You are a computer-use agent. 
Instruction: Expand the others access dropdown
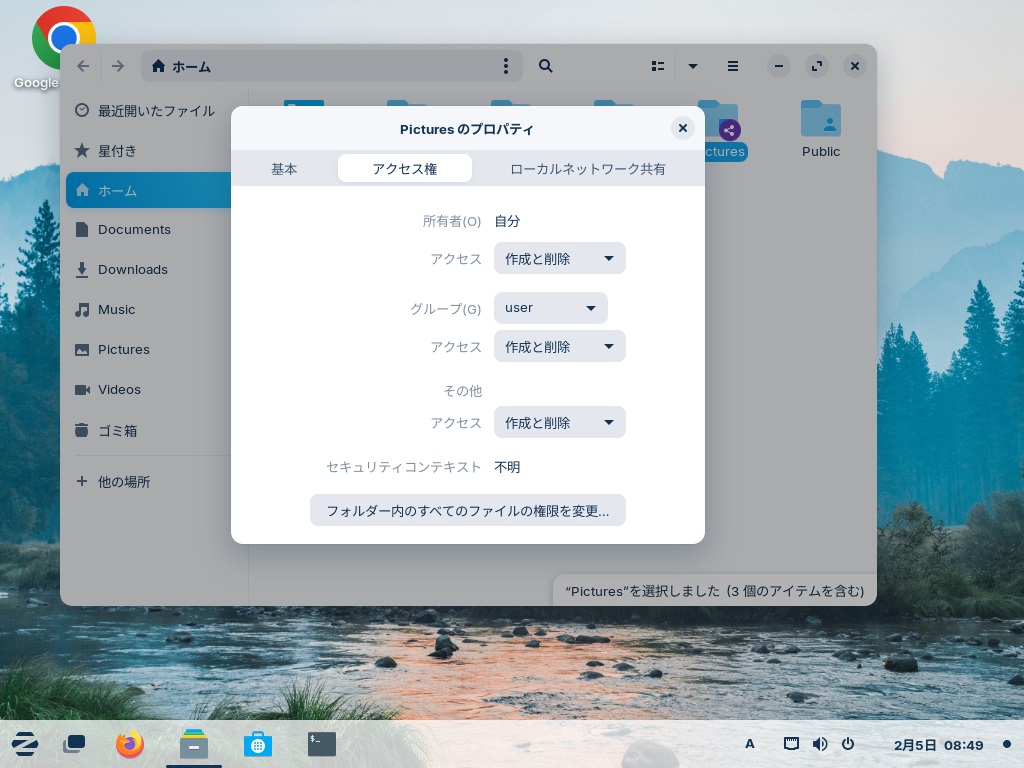(x=559, y=423)
